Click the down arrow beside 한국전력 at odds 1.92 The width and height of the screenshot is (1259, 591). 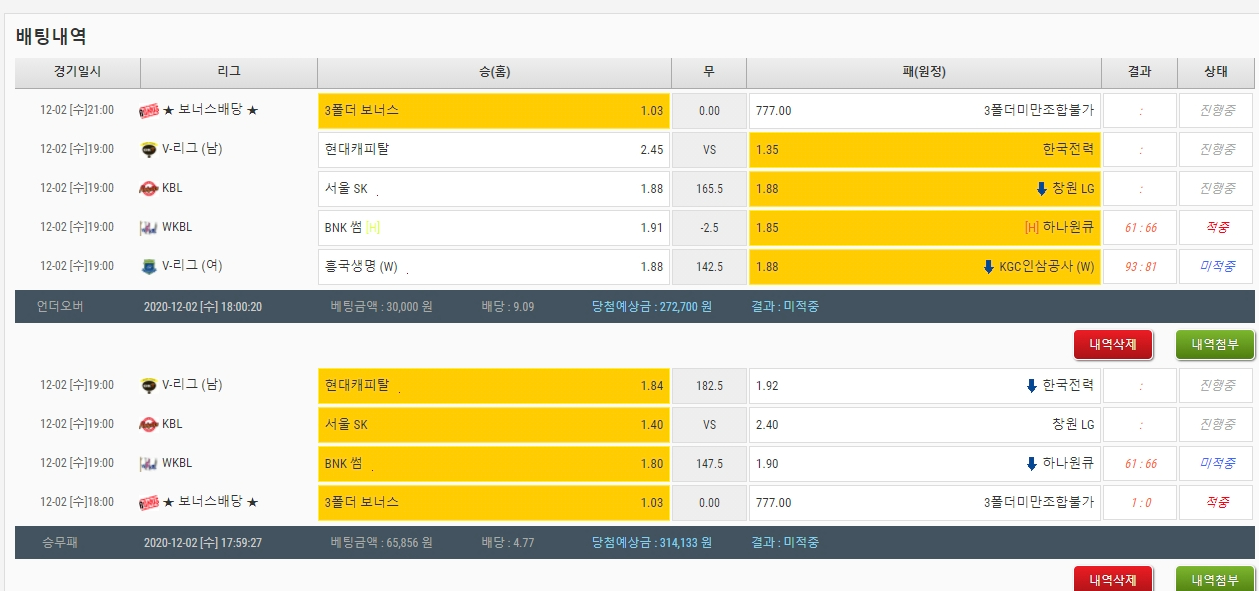pos(1032,386)
